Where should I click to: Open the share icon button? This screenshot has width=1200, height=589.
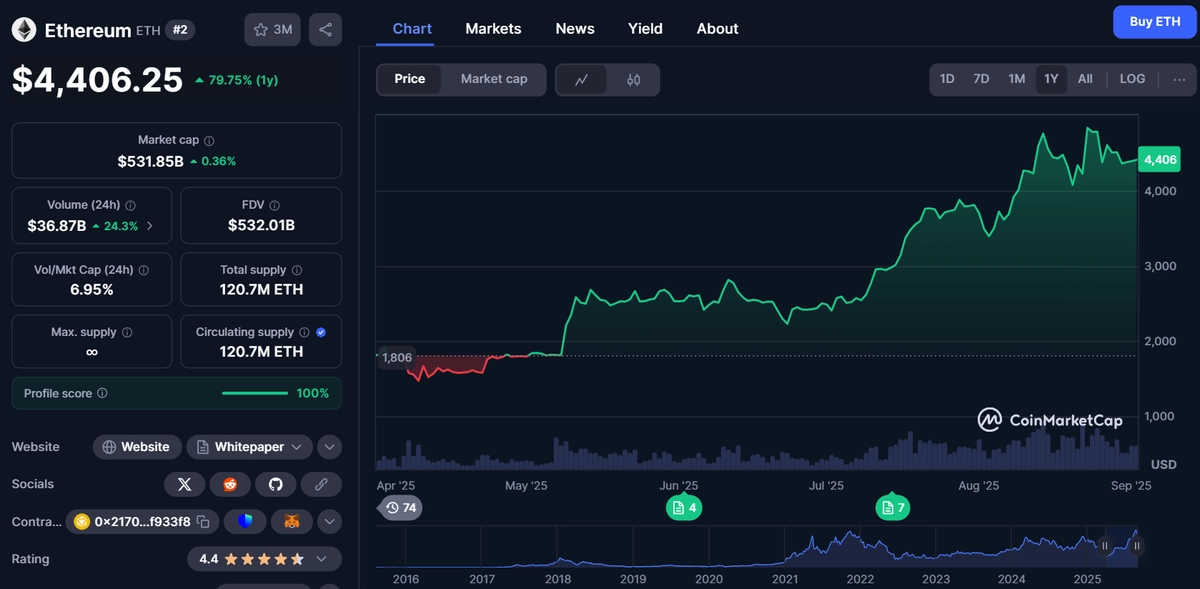click(x=325, y=30)
